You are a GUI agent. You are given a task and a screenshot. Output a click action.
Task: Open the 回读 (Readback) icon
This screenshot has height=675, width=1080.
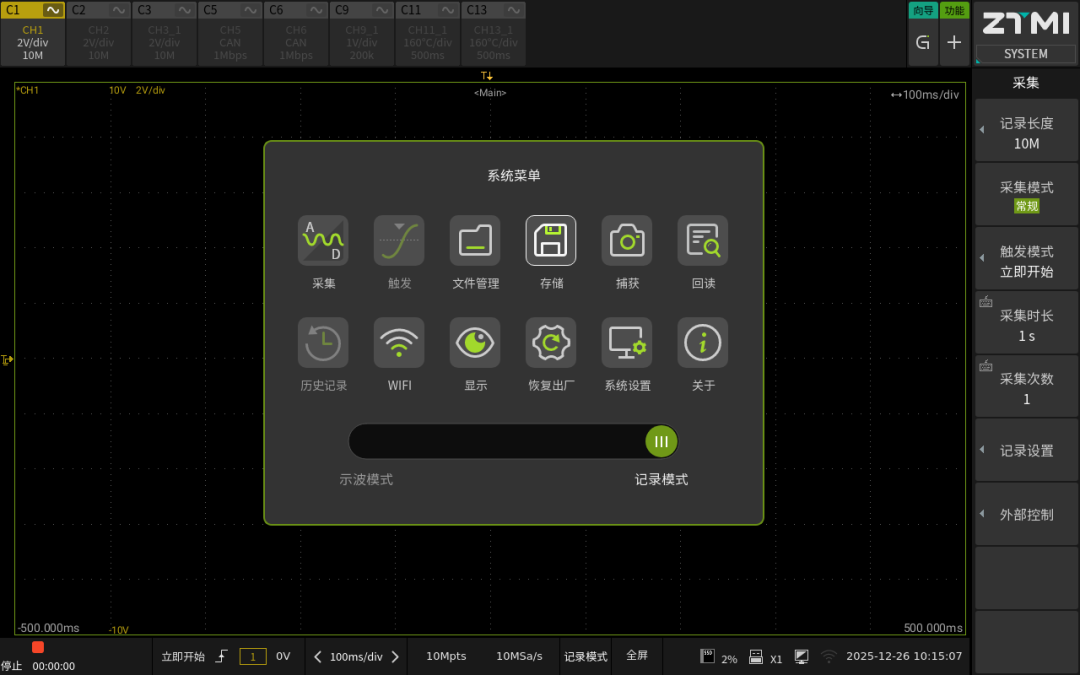coord(703,241)
